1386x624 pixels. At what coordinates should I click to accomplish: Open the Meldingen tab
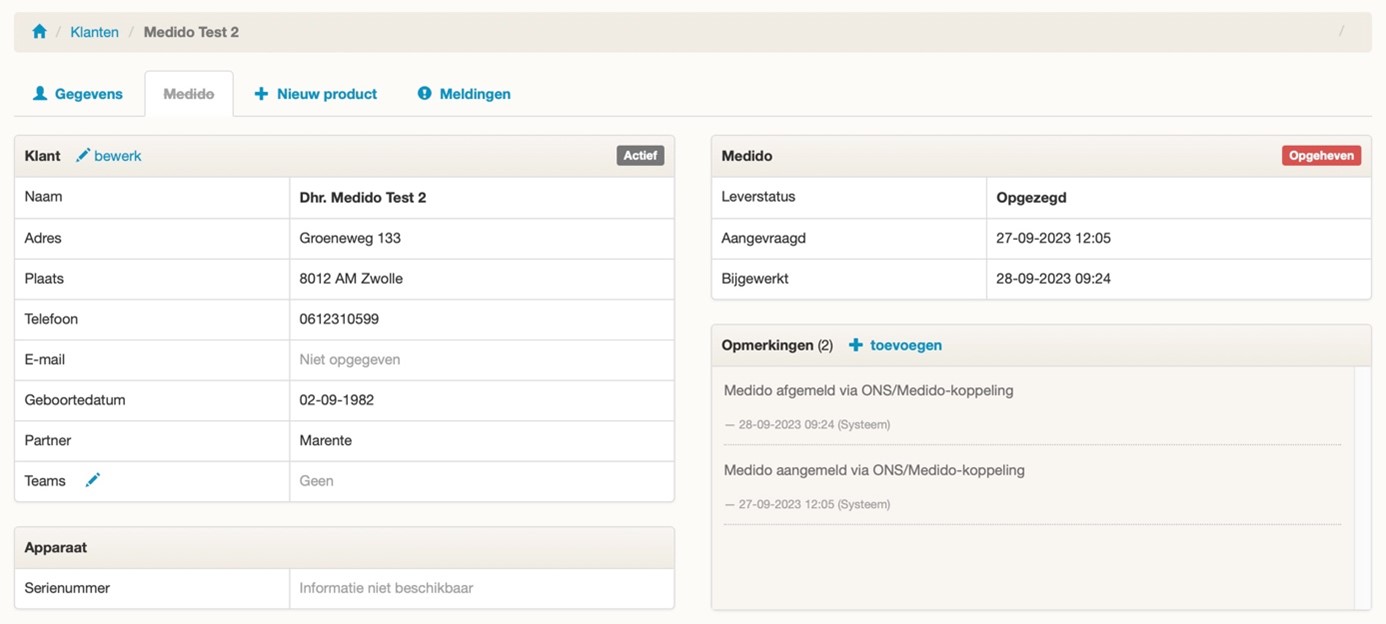pyautogui.click(x=464, y=94)
